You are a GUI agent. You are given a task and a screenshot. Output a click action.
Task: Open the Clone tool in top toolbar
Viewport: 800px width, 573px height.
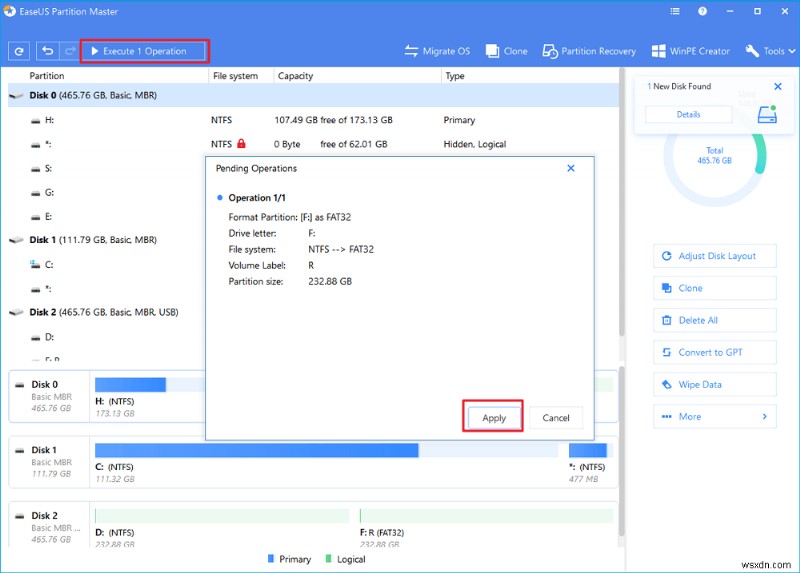(507, 51)
